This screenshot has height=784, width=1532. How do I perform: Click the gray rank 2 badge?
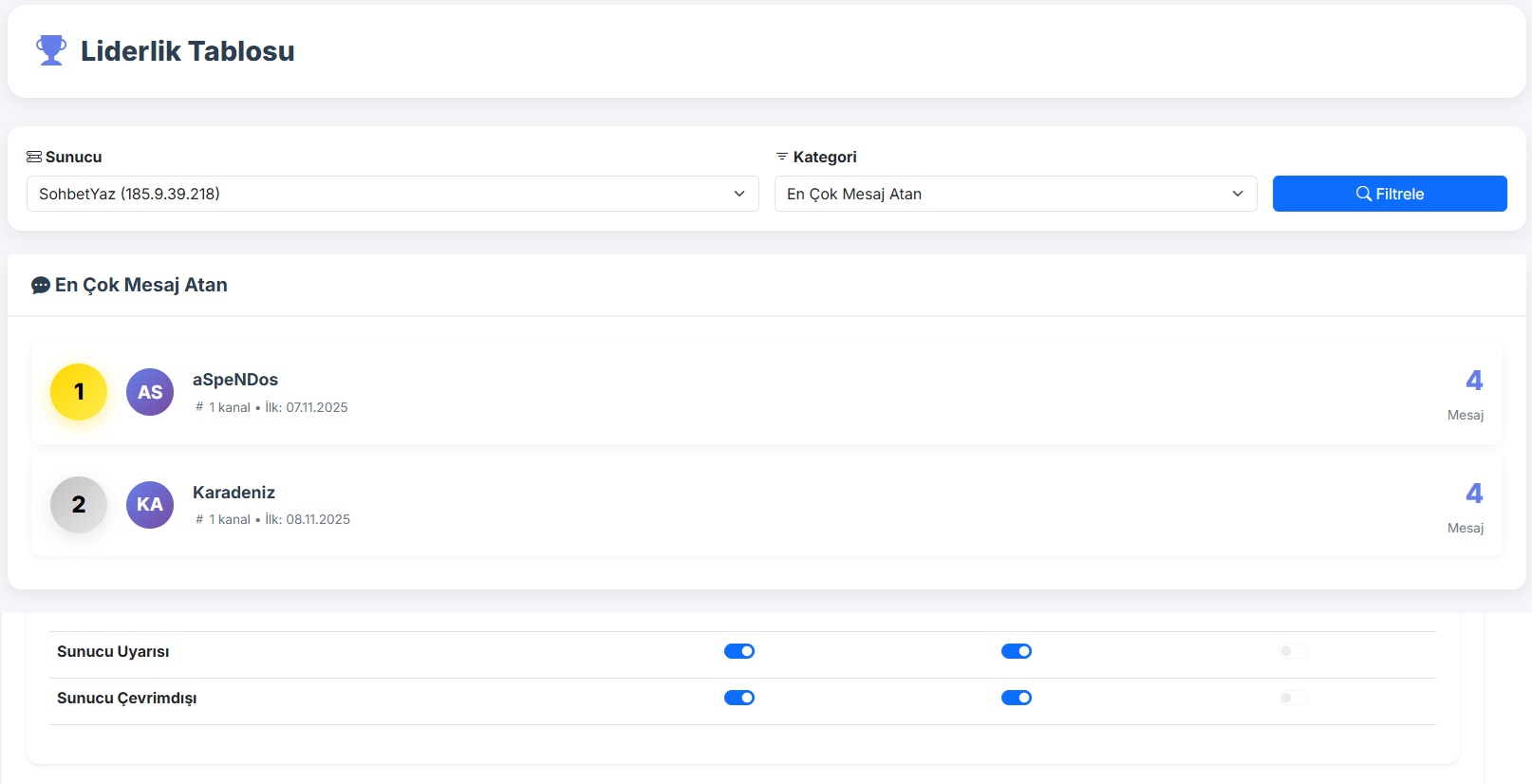click(x=79, y=505)
